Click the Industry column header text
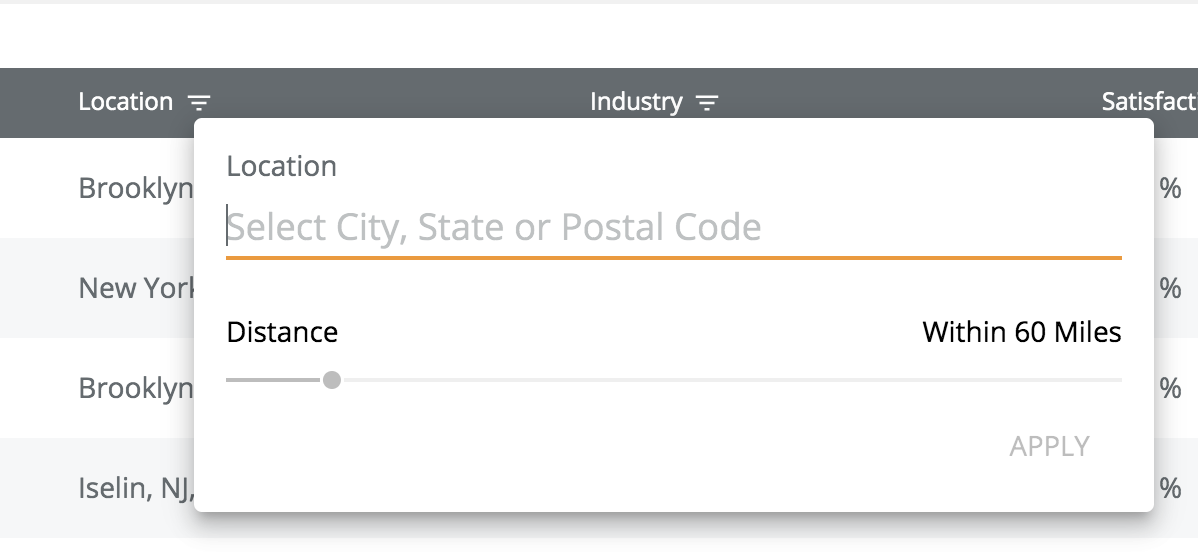This screenshot has height=560, width=1198. point(636,102)
